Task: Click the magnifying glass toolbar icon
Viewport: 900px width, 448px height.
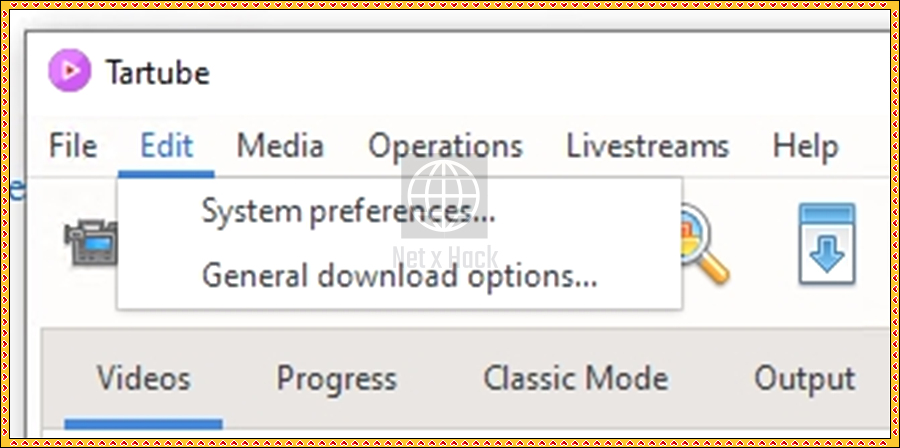Action: pyautogui.click(x=705, y=243)
